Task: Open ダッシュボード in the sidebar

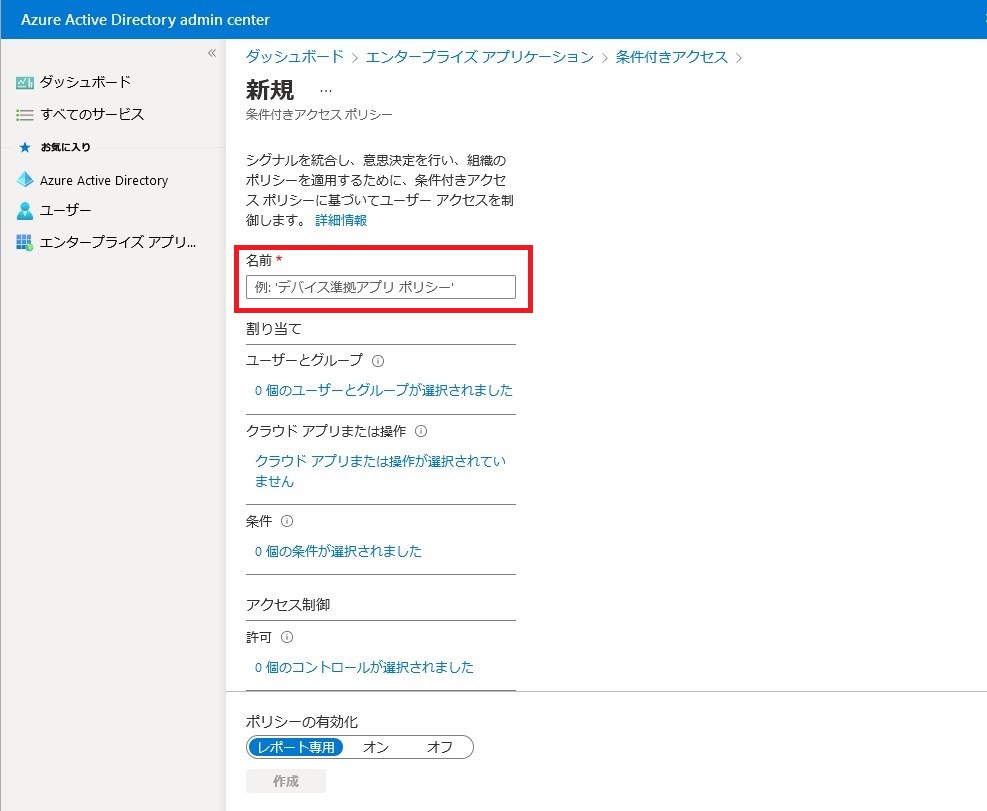Action: pos(85,82)
